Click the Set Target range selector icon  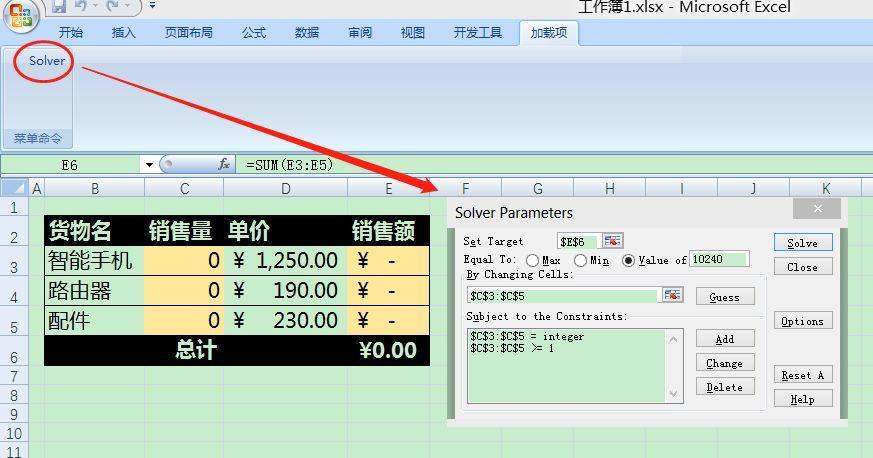(612, 241)
